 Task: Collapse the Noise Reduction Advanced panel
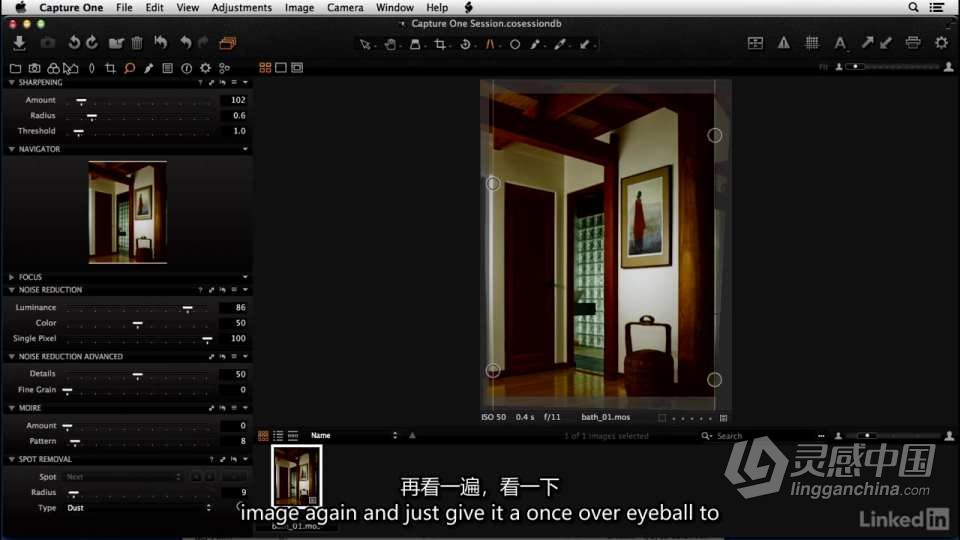point(12,356)
